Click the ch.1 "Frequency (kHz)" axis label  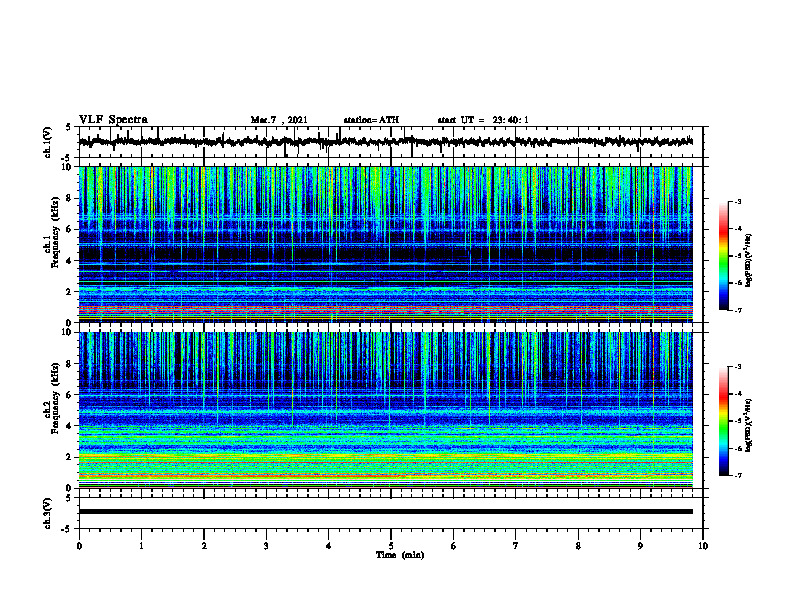tap(55, 230)
